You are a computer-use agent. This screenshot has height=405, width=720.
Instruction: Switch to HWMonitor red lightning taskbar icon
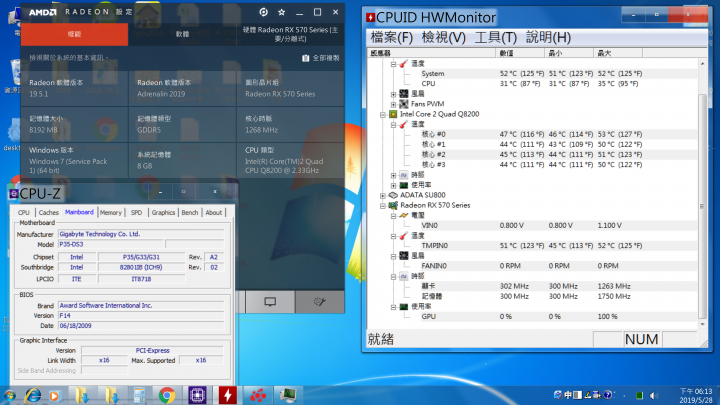(x=228, y=395)
